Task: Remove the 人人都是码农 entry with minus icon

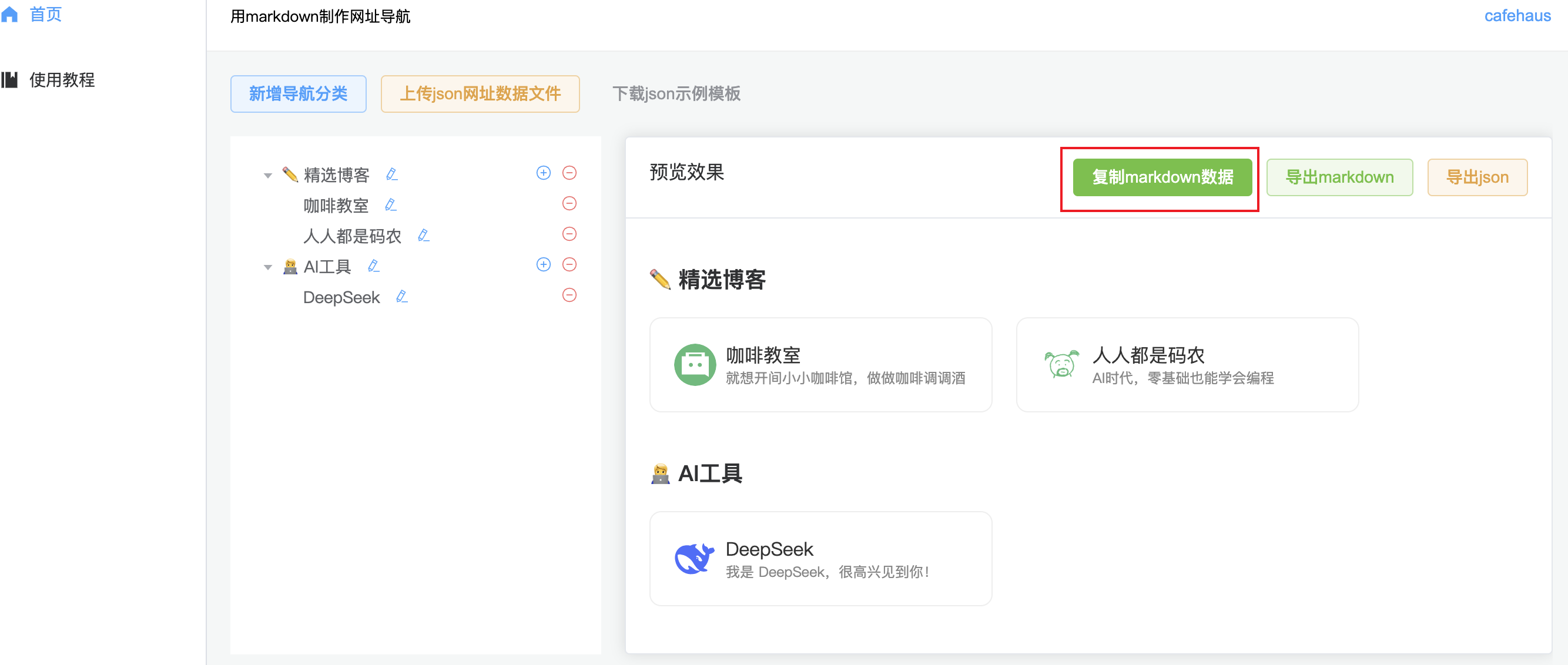Action: 569,234
